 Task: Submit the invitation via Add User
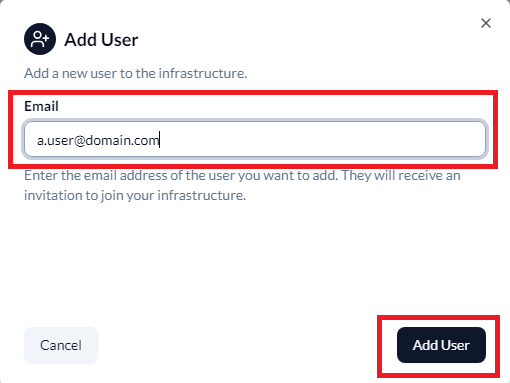click(x=441, y=345)
